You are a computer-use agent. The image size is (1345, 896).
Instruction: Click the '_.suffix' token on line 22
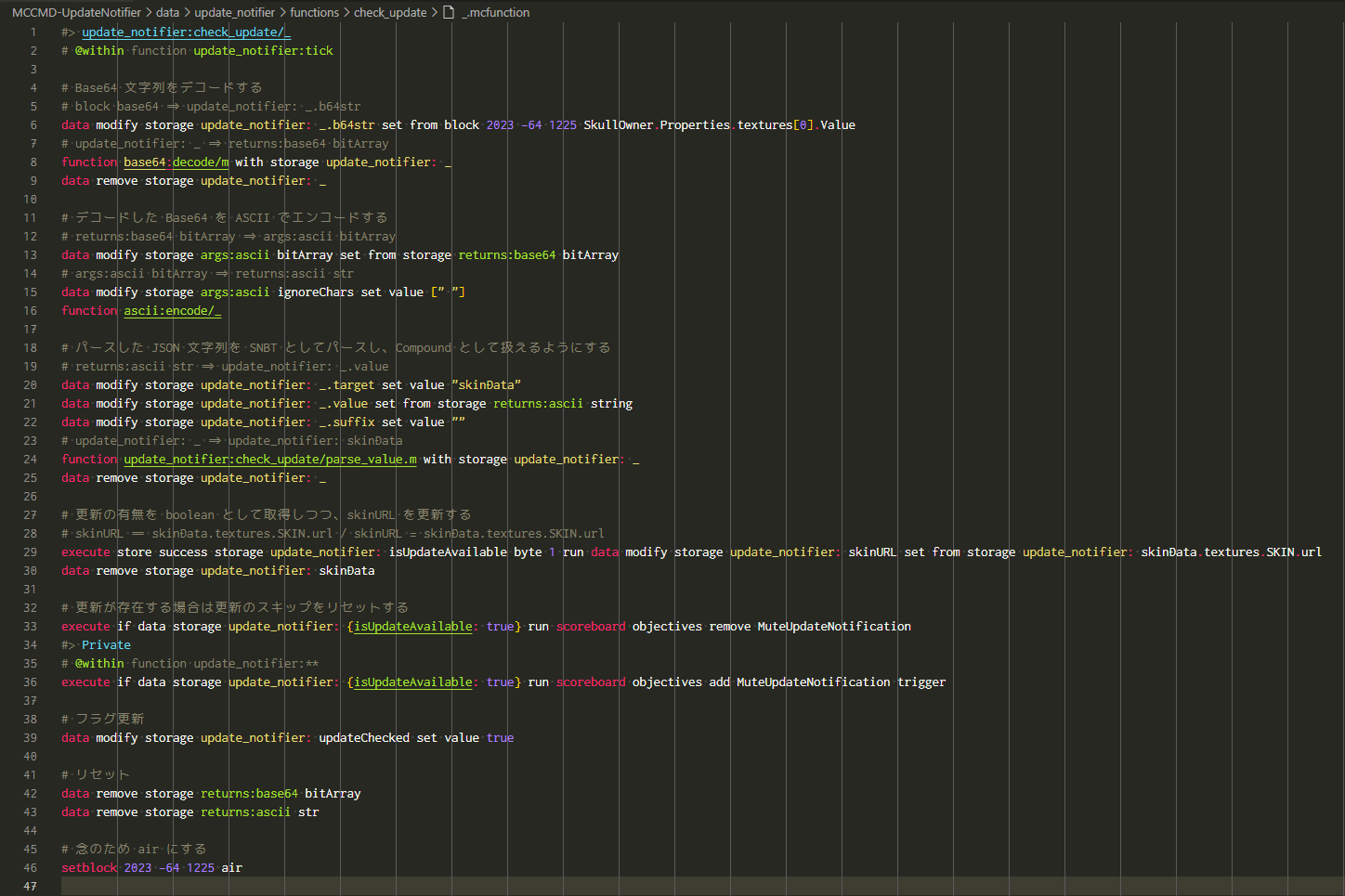346,422
